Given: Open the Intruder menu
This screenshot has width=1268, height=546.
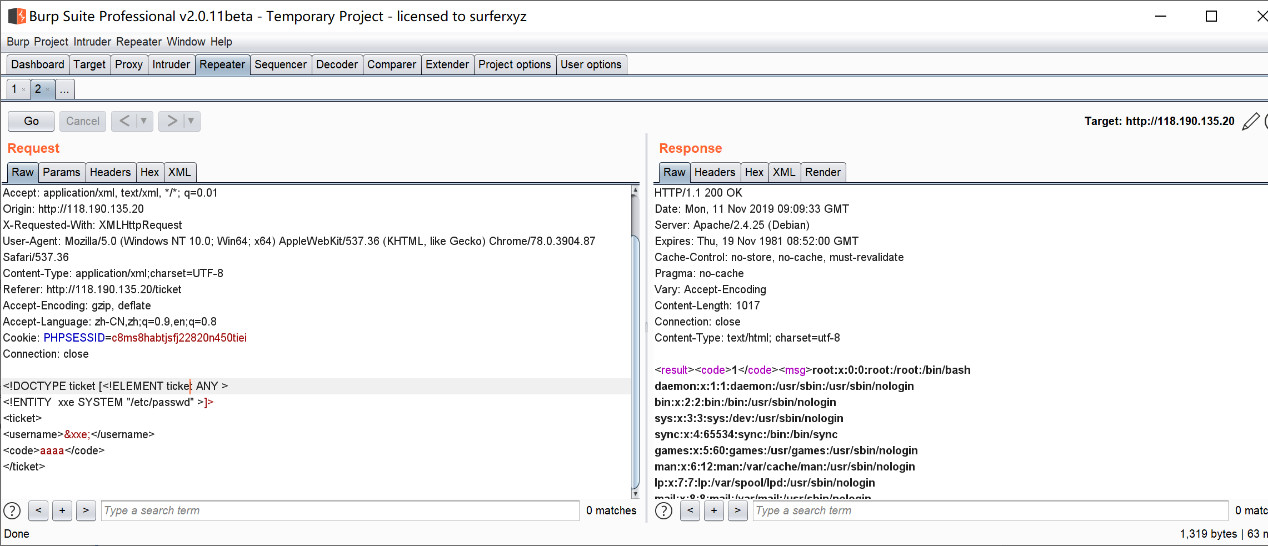Looking at the screenshot, I should coord(92,42).
